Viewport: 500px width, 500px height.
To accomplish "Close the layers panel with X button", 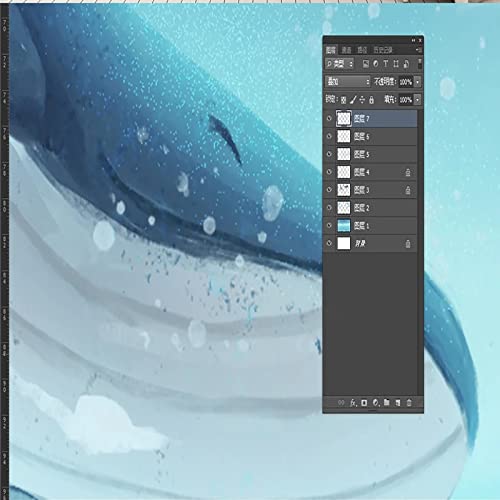I will pos(420,40).
